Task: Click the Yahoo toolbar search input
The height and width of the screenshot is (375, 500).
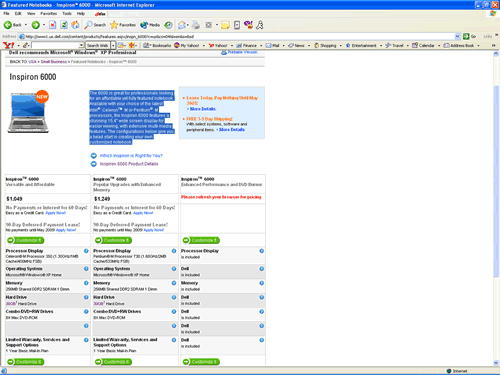Action: click(x=55, y=45)
